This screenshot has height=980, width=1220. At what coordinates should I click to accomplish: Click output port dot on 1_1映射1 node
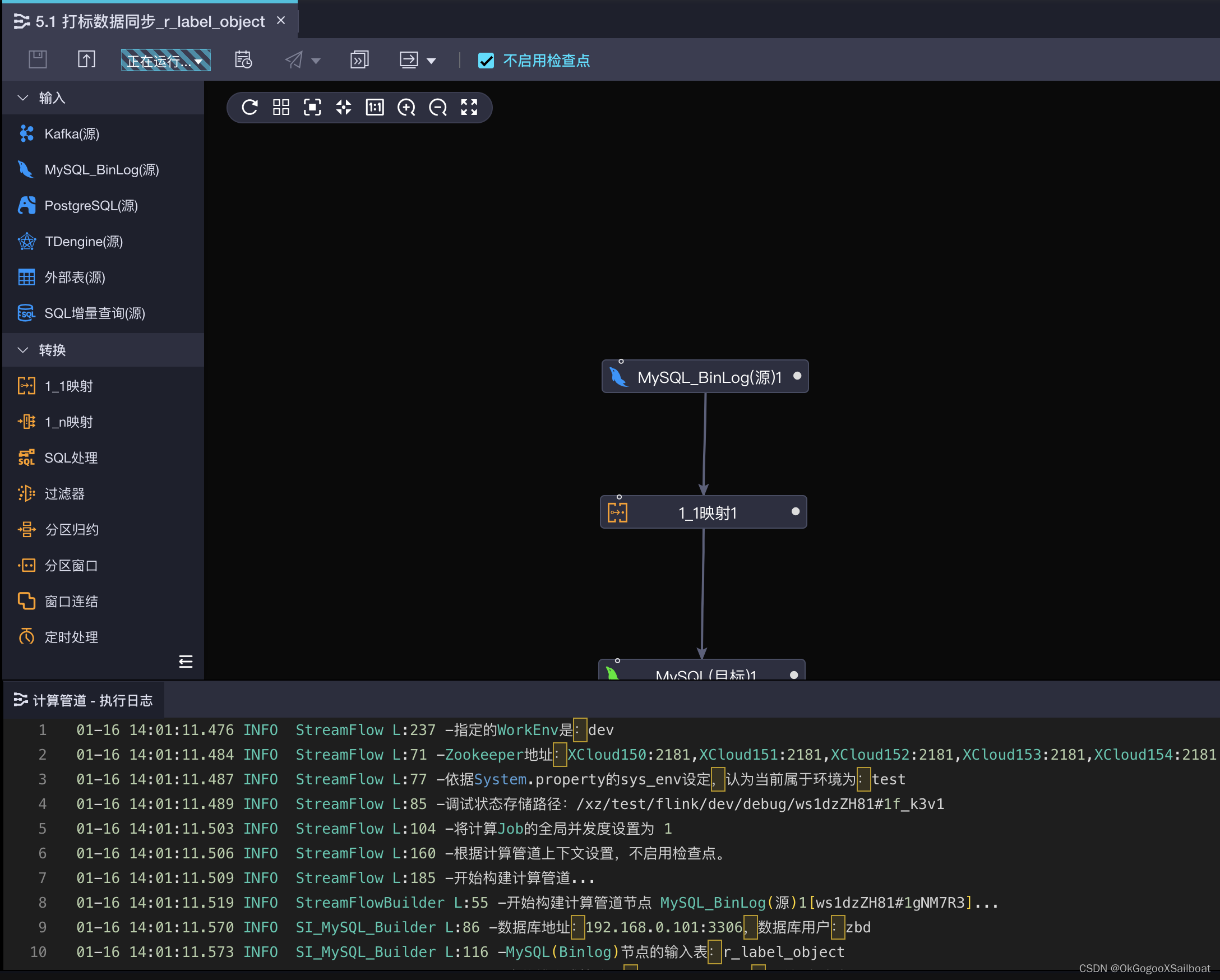(795, 511)
